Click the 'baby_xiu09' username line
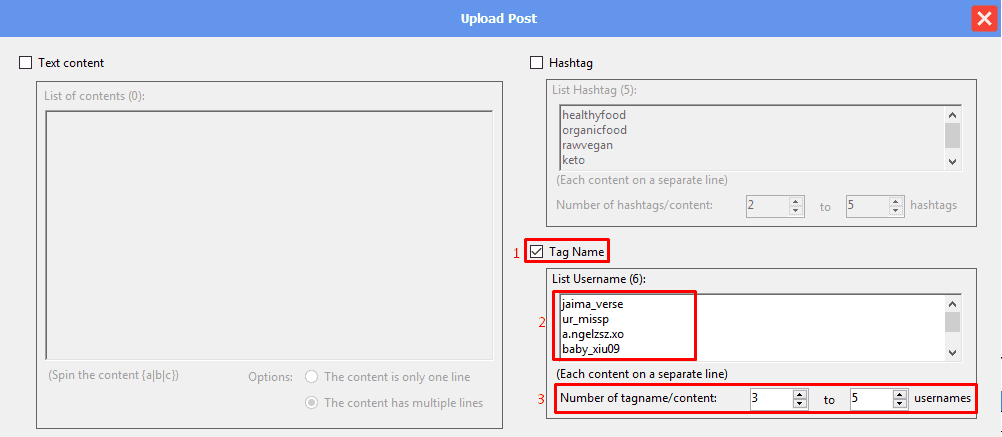 point(592,349)
